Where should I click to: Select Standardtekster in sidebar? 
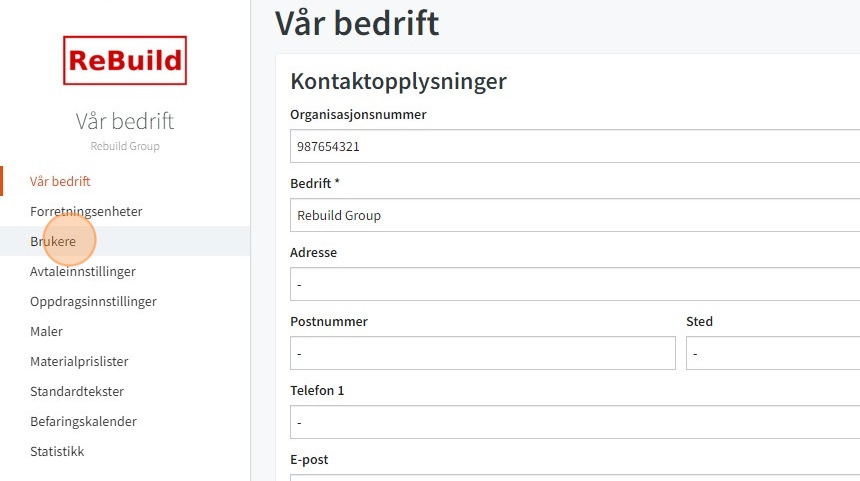(77, 392)
